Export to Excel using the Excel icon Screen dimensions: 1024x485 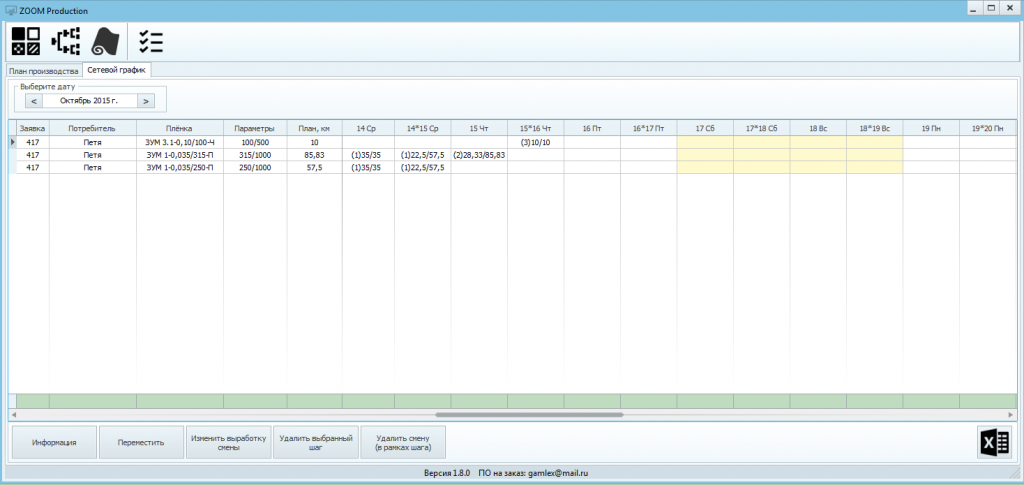click(996, 443)
